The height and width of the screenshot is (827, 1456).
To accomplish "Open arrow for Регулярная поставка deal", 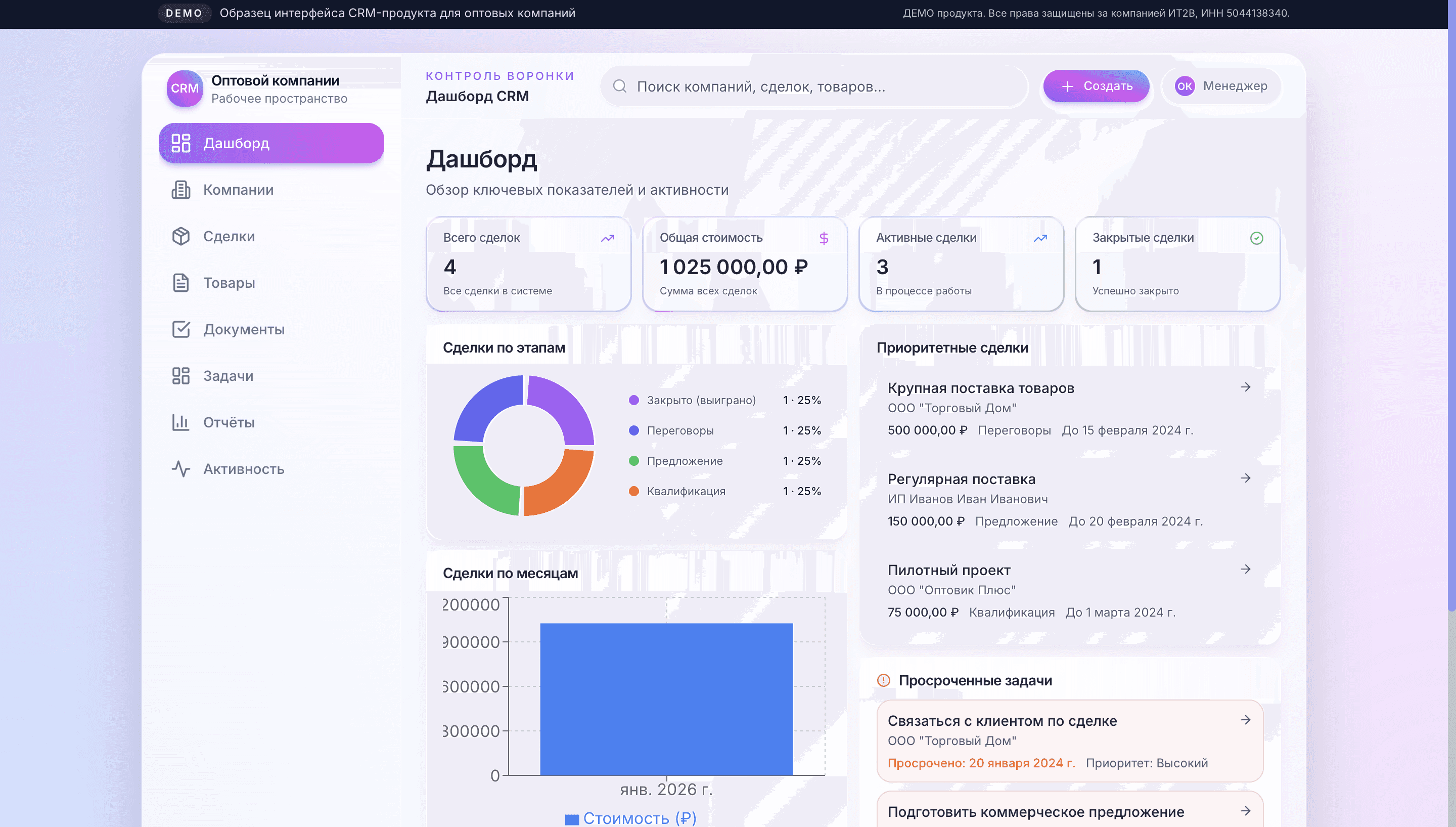I will coord(1245,478).
